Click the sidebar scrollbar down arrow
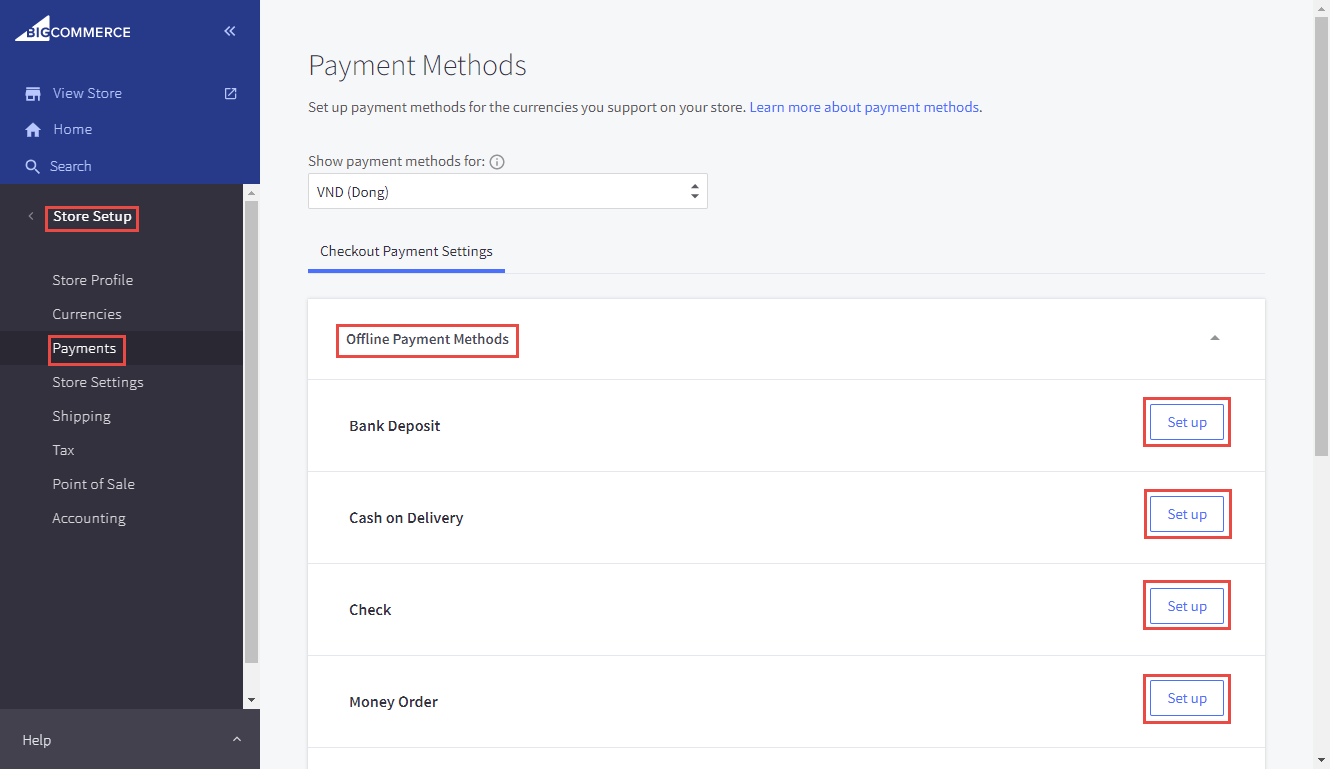This screenshot has width=1330, height=769. (251, 700)
